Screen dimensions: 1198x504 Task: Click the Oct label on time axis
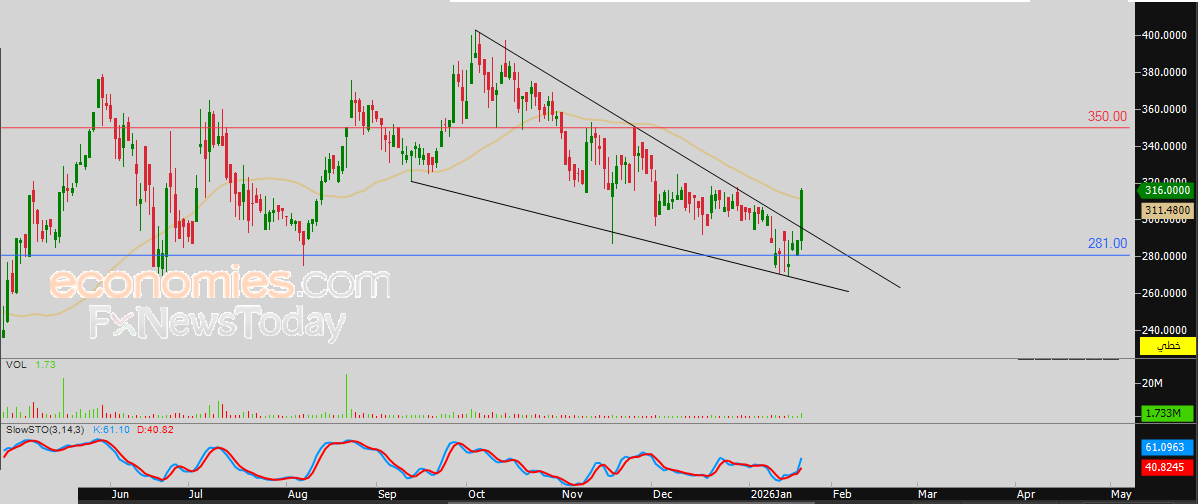pos(478,495)
